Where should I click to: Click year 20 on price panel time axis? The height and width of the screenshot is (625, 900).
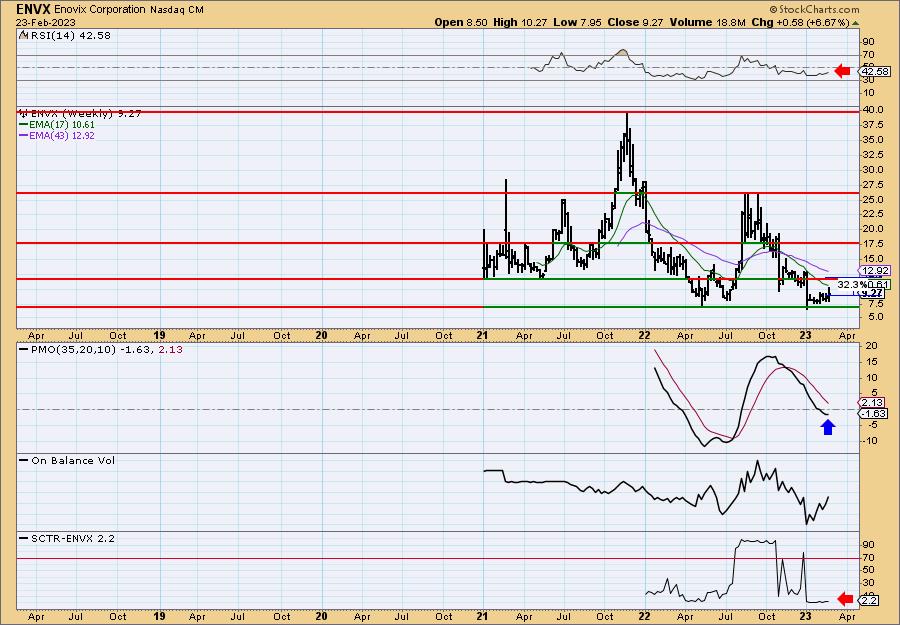[x=321, y=335]
